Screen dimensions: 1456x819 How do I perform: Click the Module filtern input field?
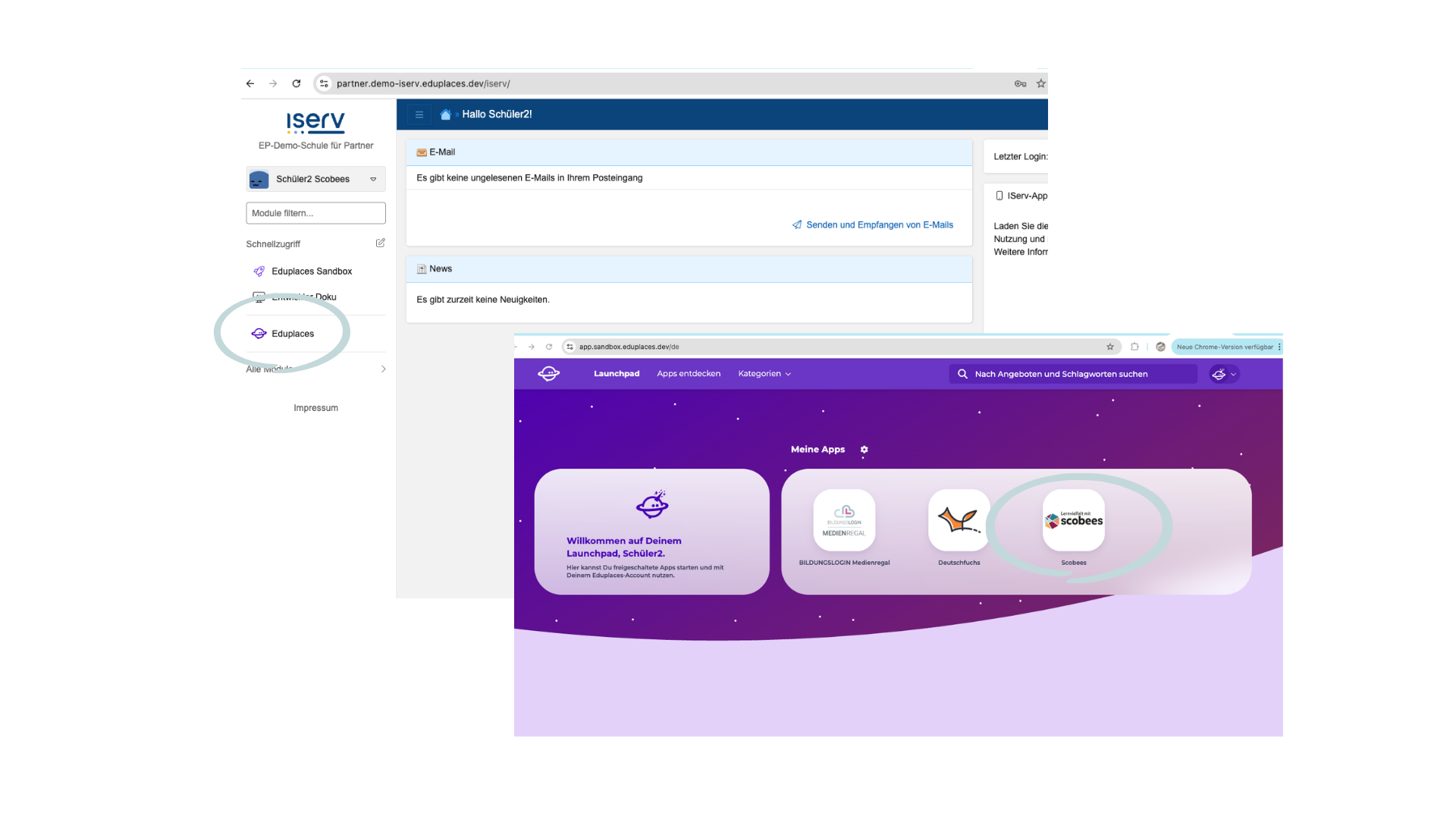pos(315,213)
